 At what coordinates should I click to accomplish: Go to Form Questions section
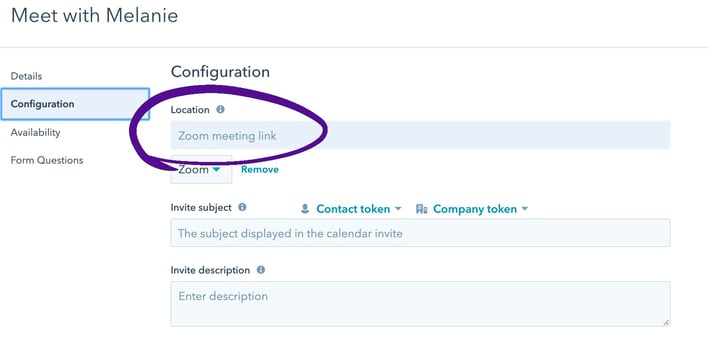47,160
